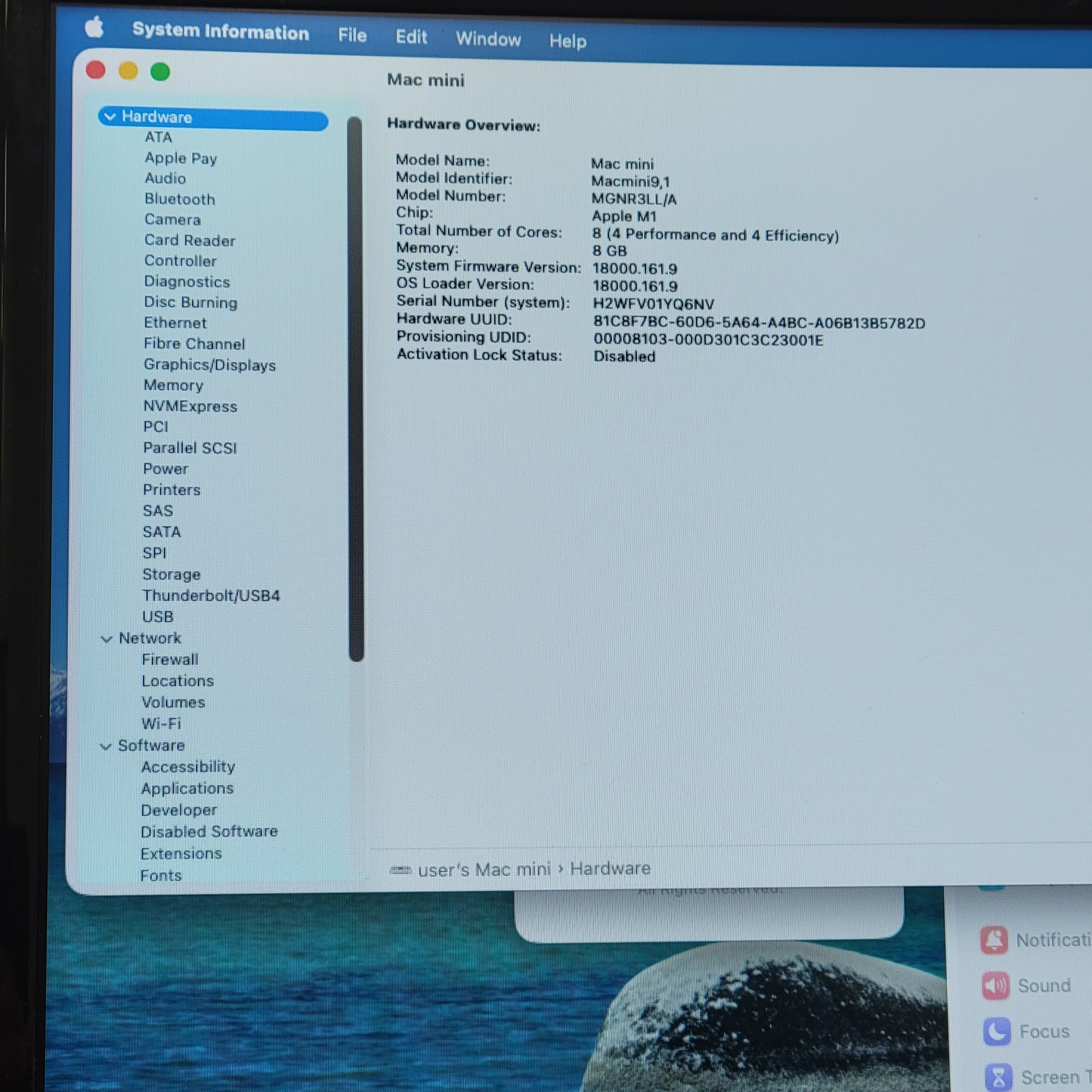Viewport: 1092px width, 1092px height.
Task: Select Parallel SCSI in the sidebar
Action: pos(190,448)
